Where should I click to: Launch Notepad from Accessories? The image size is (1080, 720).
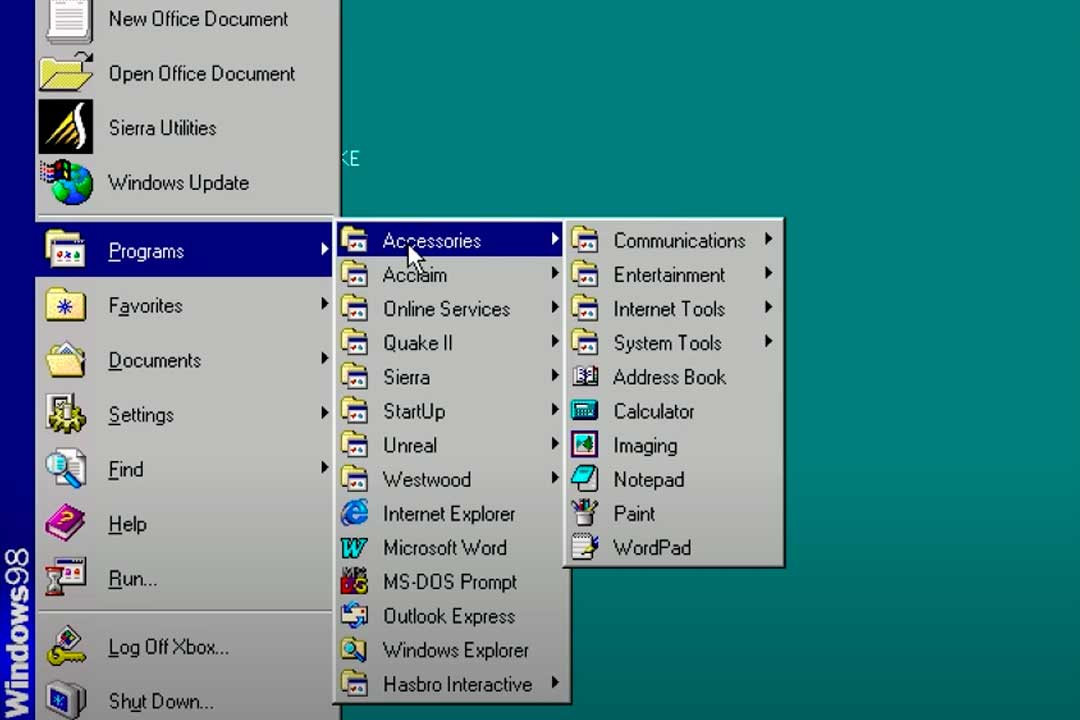click(674, 480)
